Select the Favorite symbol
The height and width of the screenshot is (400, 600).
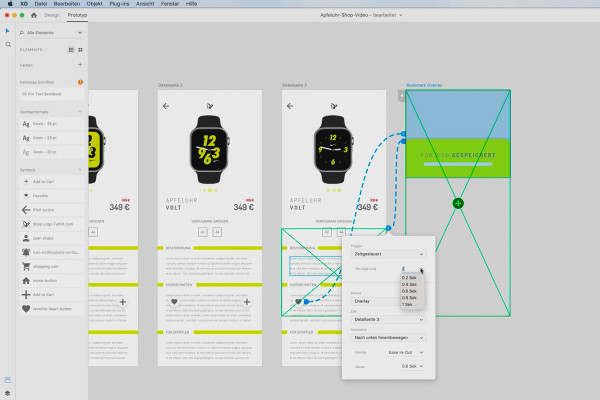(51, 196)
